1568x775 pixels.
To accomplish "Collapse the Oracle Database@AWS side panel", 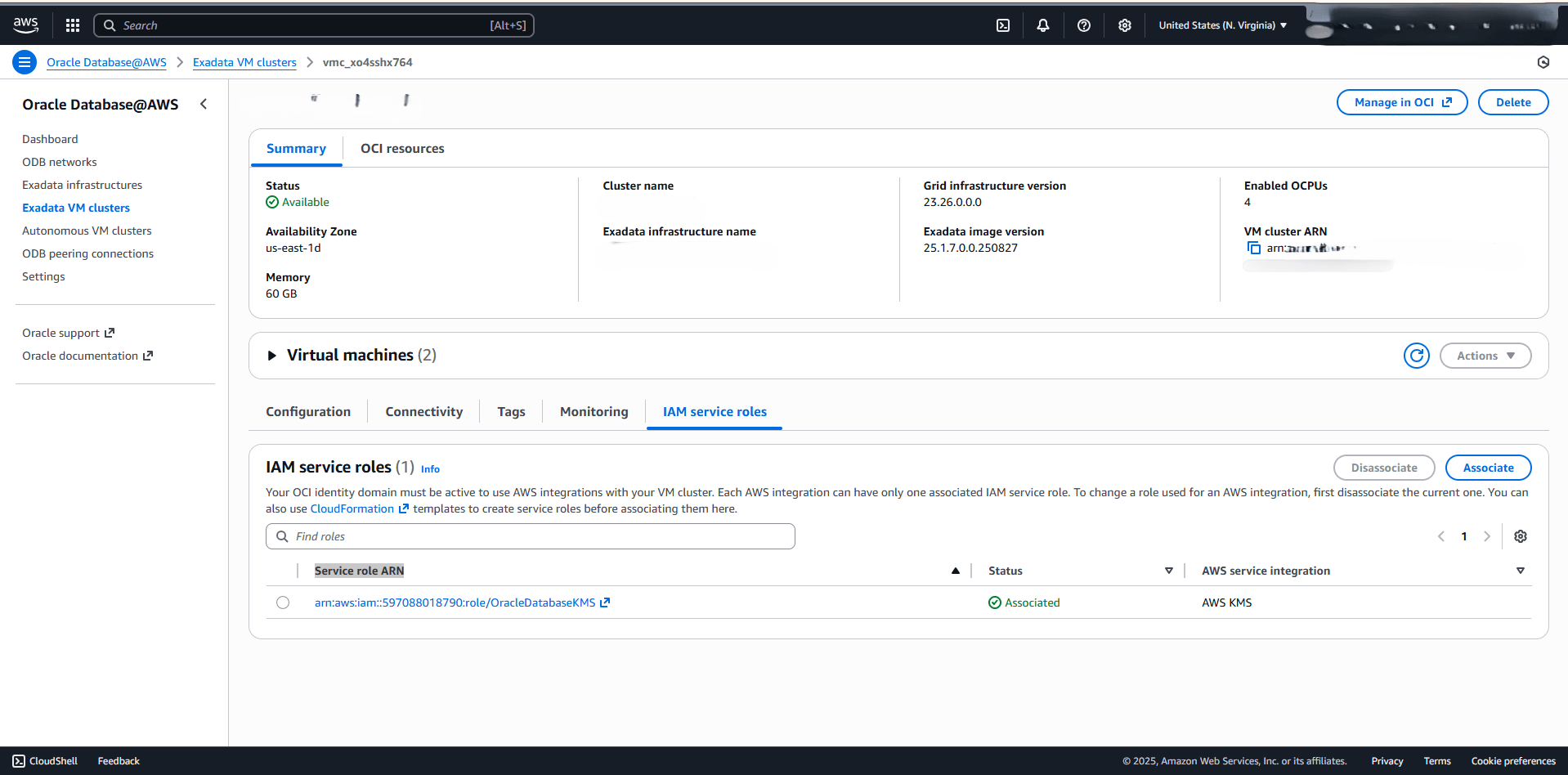I will pos(204,104).
